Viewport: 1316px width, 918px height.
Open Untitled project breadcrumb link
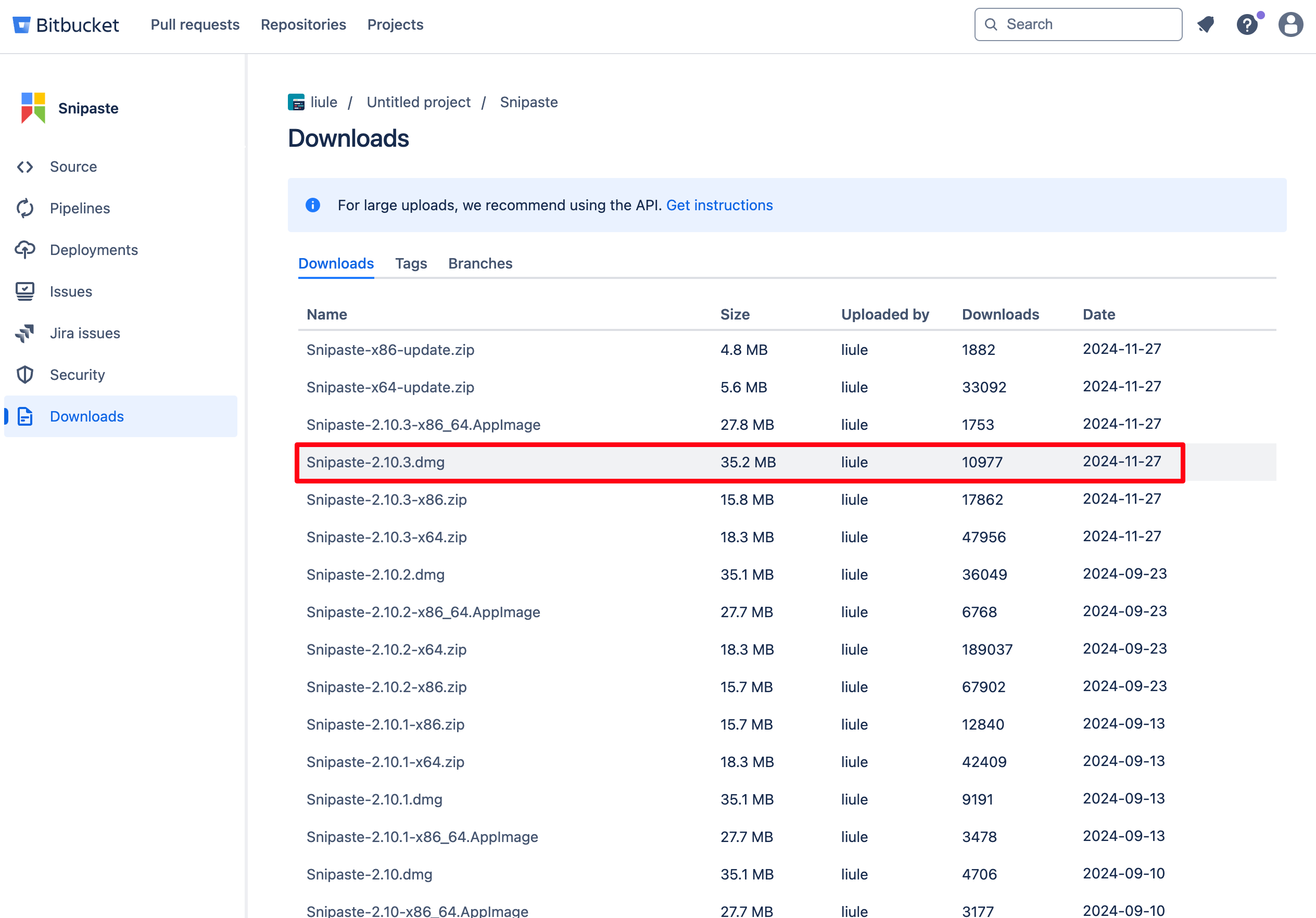point(419,103)
